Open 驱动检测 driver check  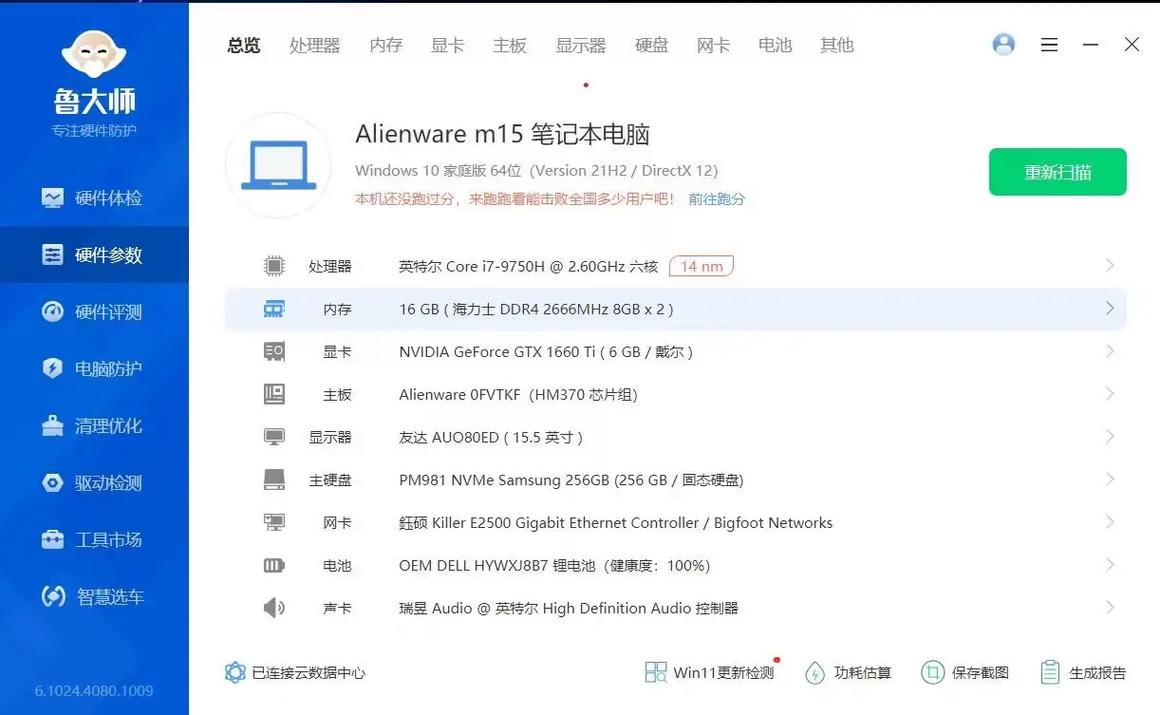[94, 483]
